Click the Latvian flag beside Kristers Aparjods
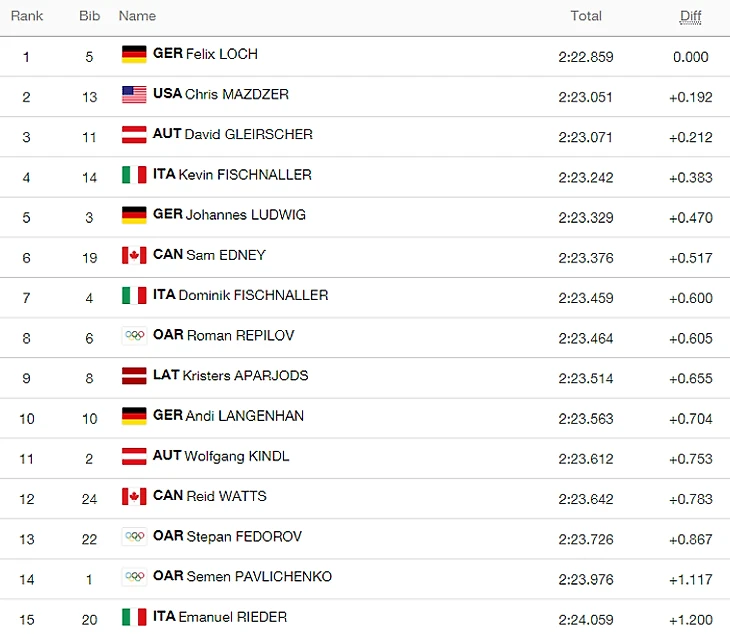The width and height of the screenshot is (730, 638). coord(134,376)
